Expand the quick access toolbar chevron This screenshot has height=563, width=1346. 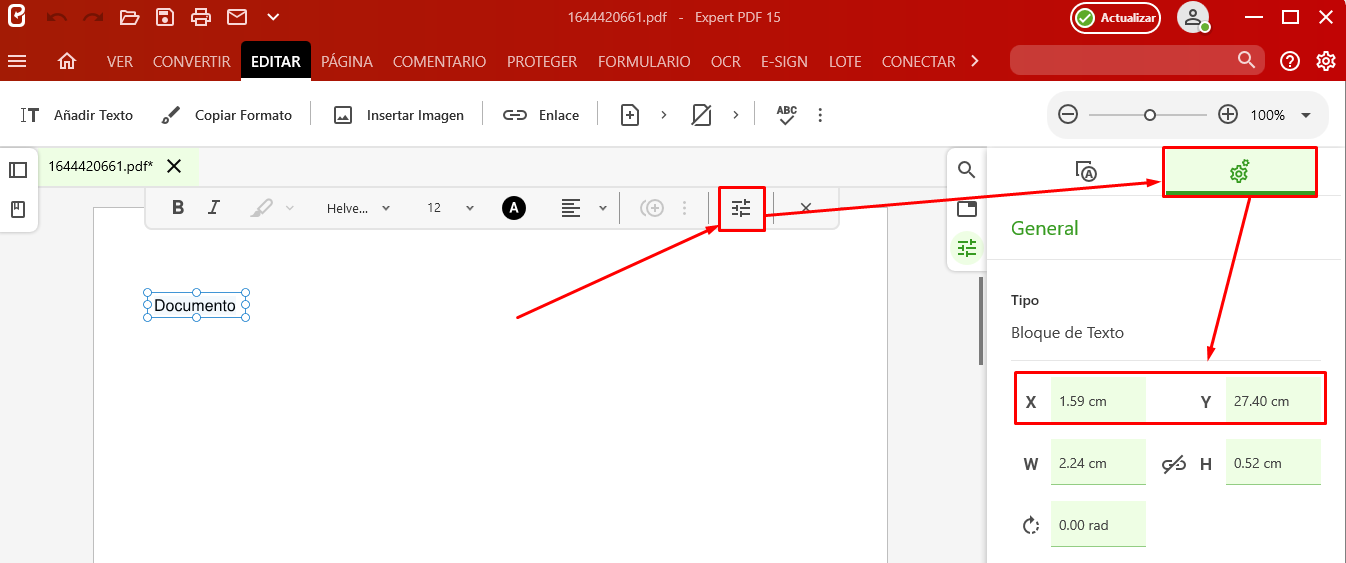point(273,17)
